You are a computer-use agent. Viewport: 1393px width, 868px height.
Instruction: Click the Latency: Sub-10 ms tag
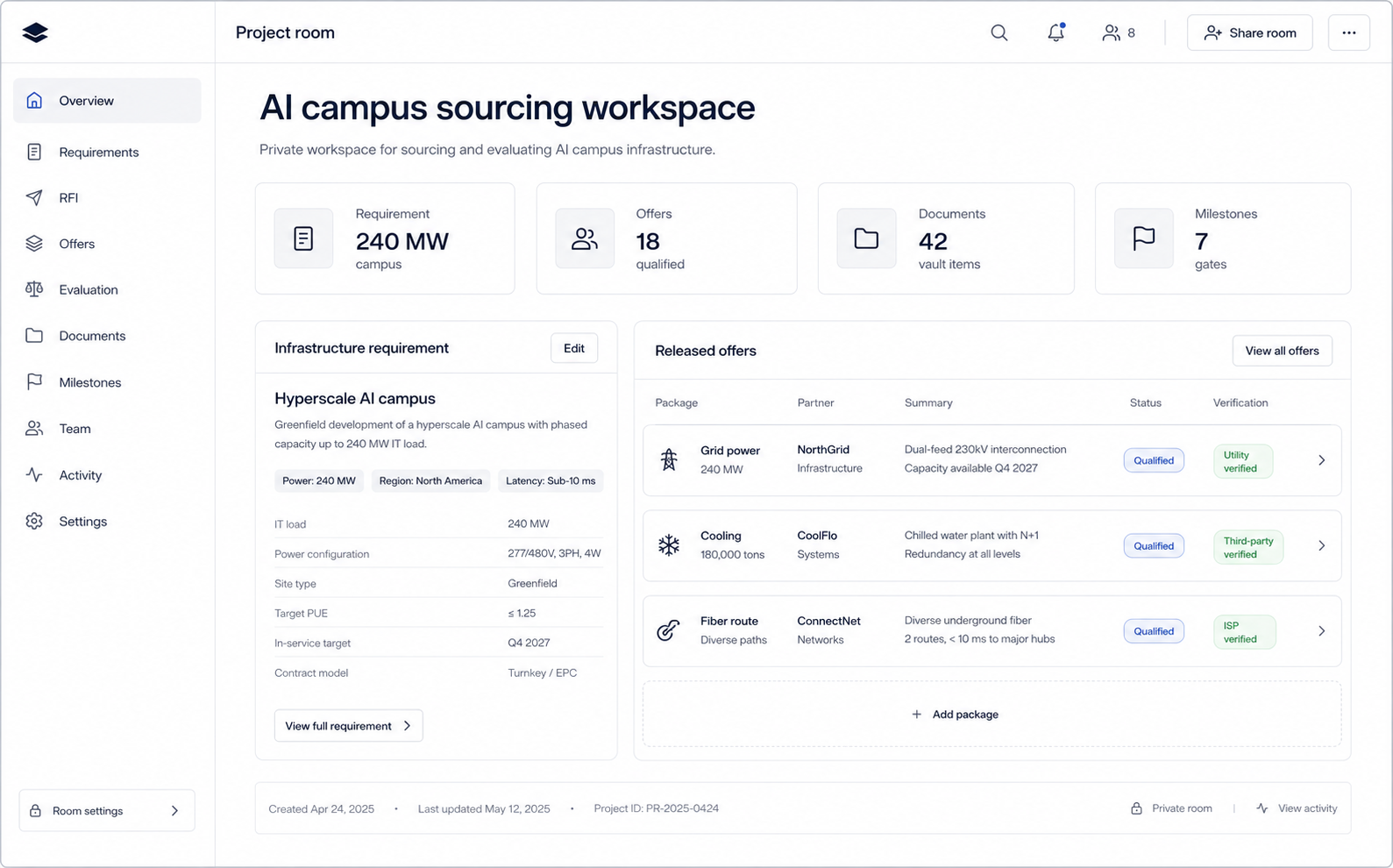point(551,480)
